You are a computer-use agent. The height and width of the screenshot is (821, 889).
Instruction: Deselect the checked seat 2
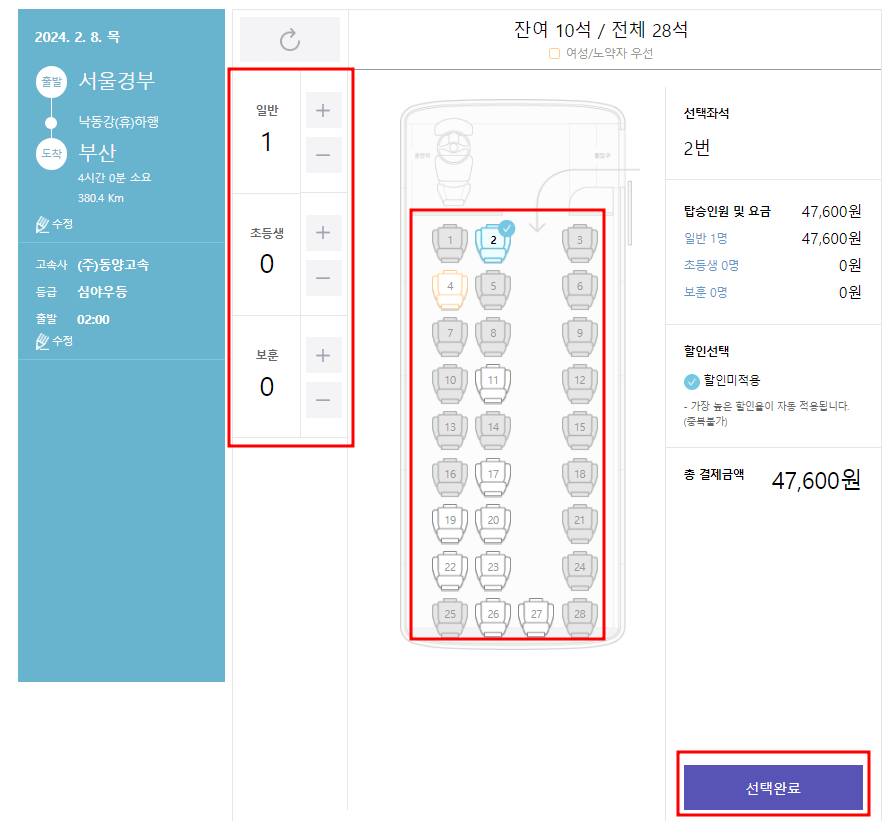[x=493, y=242]
